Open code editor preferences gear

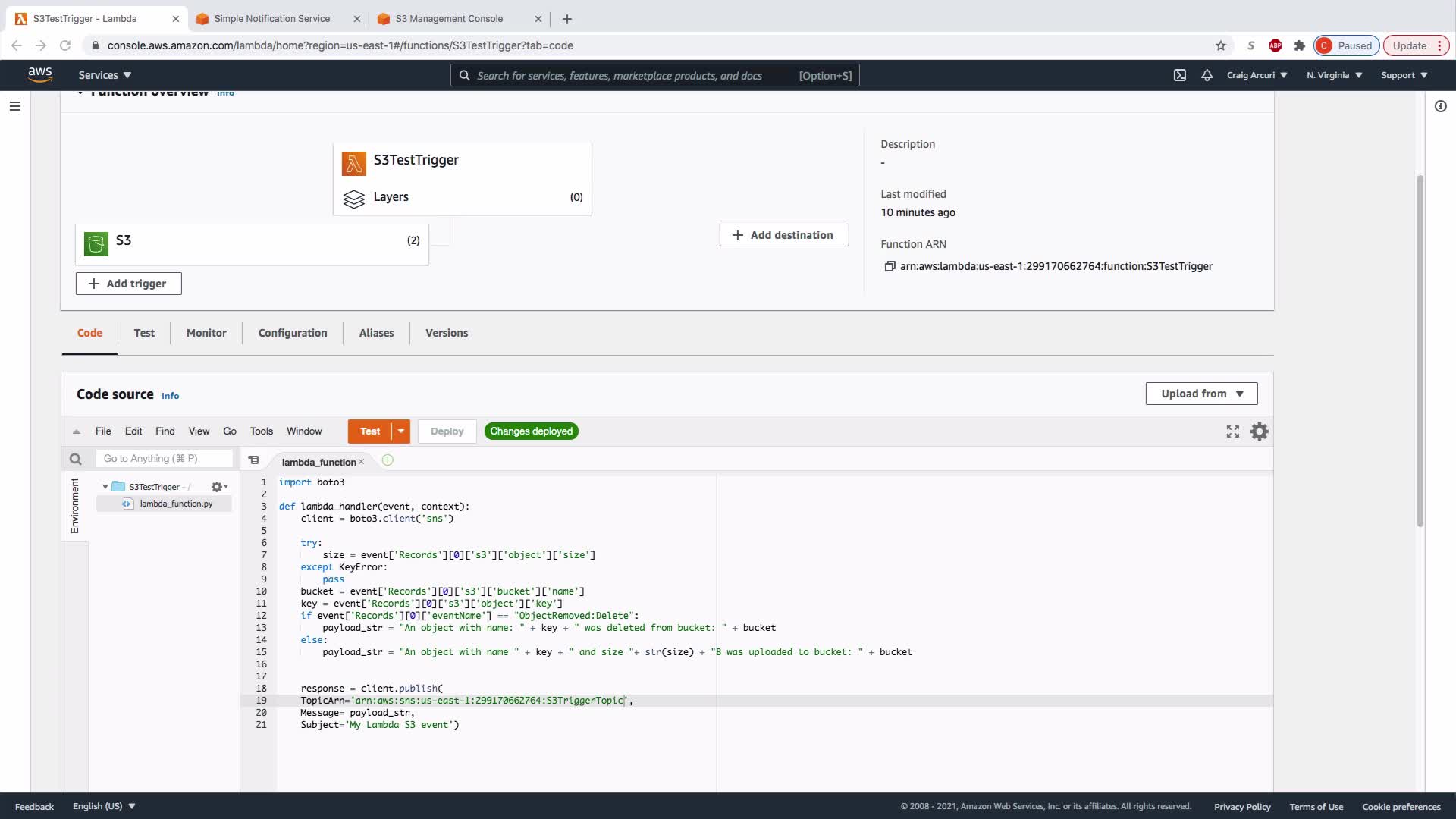[x=1259, y=431]
